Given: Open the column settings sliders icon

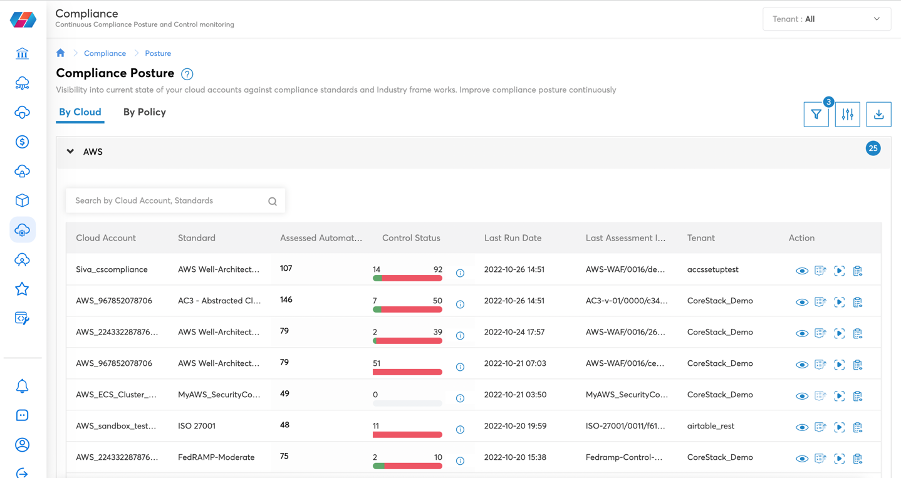Looking at the screenshot, I should tap(848, 115).
